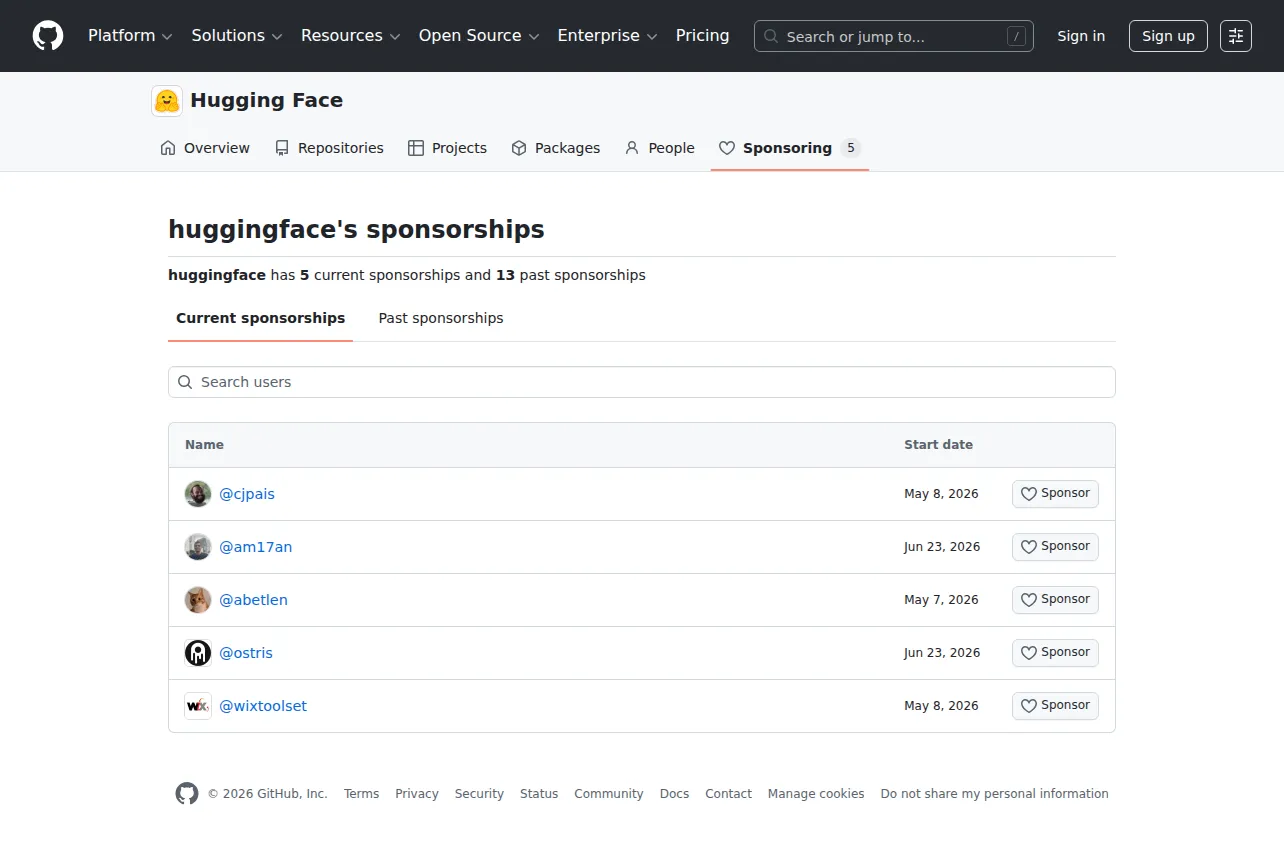Click the avatar of ostris
The image size is (1284, 847).
pyautogui.click(x=198, y=653)
